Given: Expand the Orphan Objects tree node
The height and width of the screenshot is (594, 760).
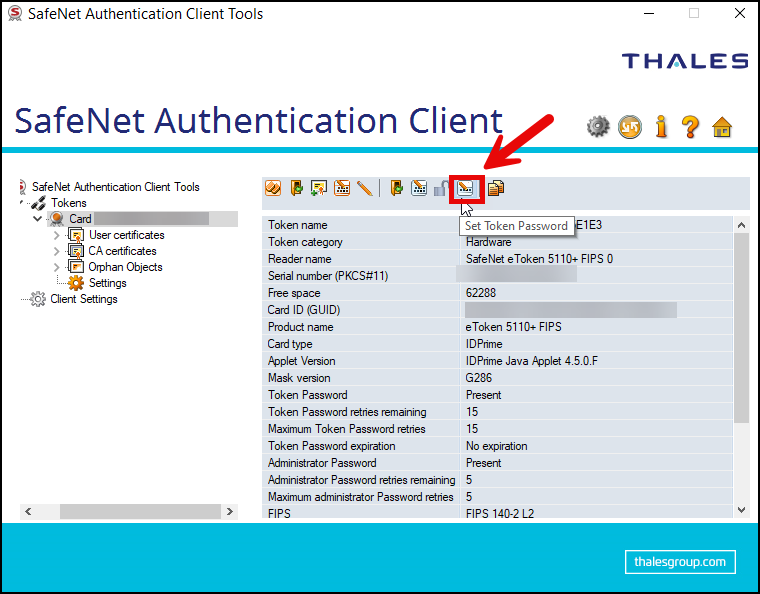Looking at the screenshot, I should [x=57, y=267].
